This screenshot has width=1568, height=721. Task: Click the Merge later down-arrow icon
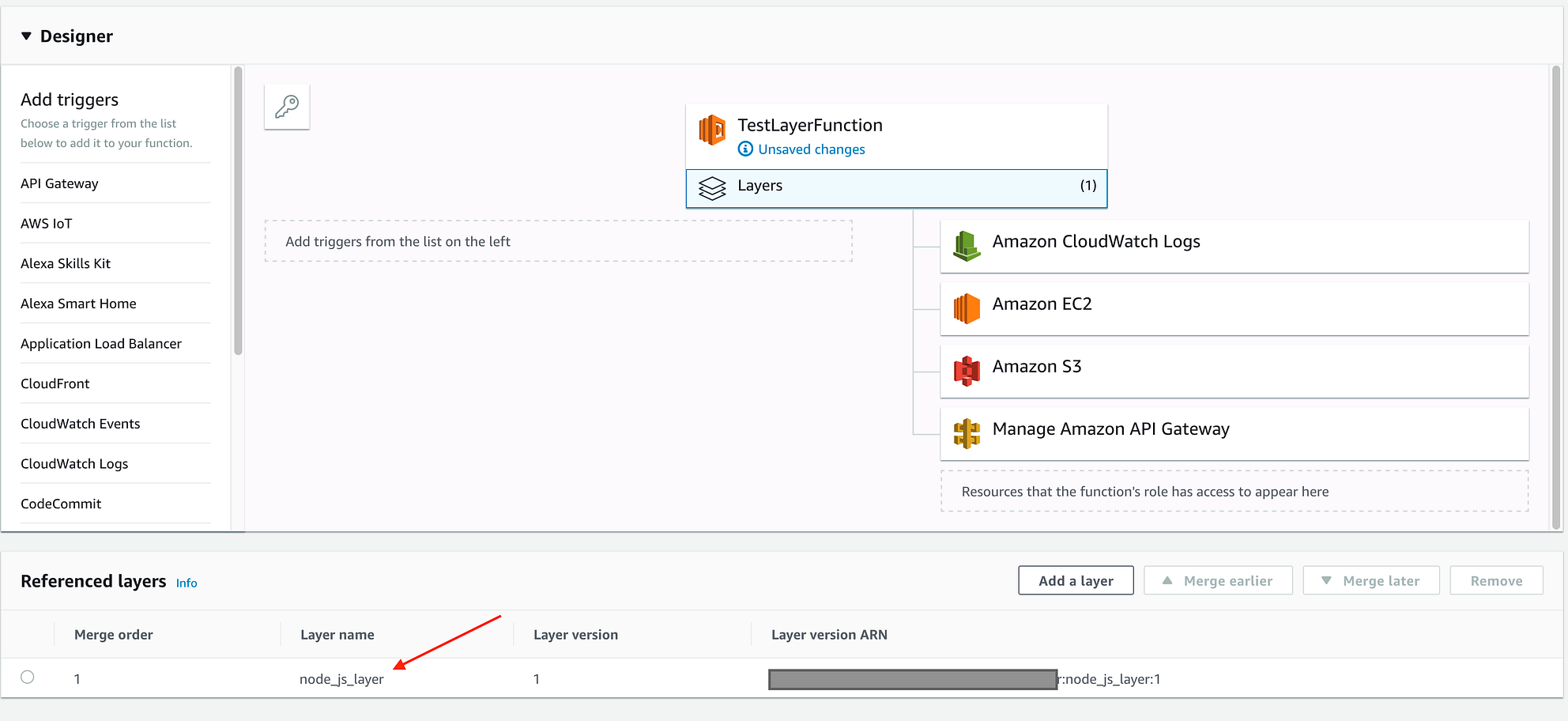(x=1325, y=580)
